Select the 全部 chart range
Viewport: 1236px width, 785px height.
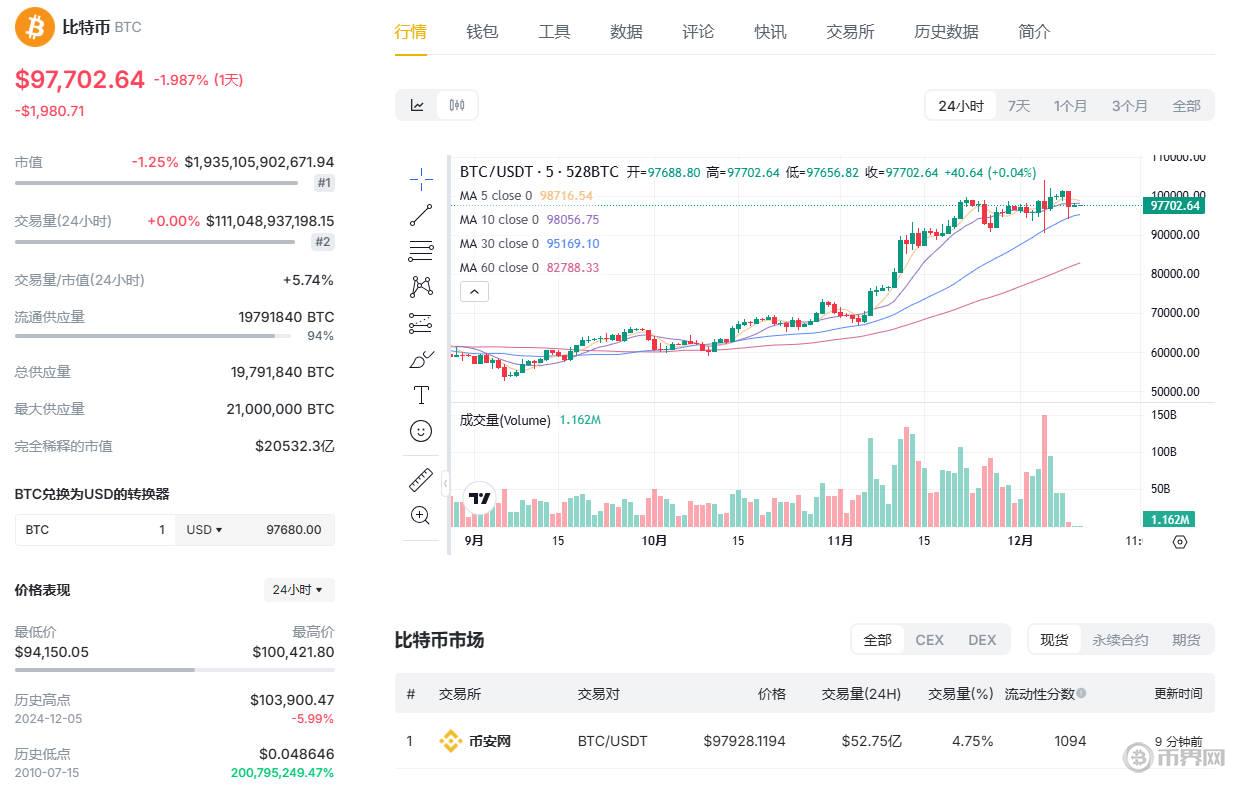click(1186, 105)
